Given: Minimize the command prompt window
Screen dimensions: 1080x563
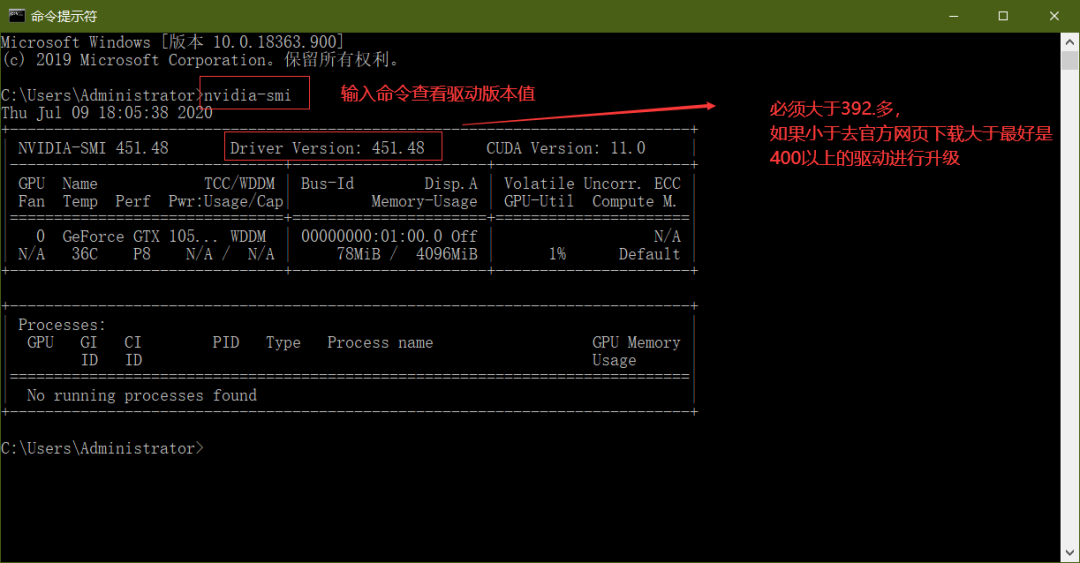Looking at the screenshot, I should pos(953,16).
